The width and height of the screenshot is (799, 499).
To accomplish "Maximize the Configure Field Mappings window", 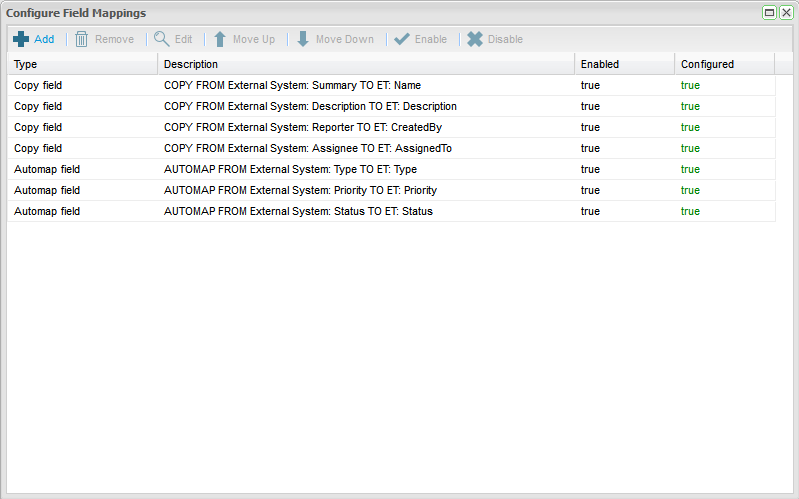I will pyautogui.click(x=769, y=13).
